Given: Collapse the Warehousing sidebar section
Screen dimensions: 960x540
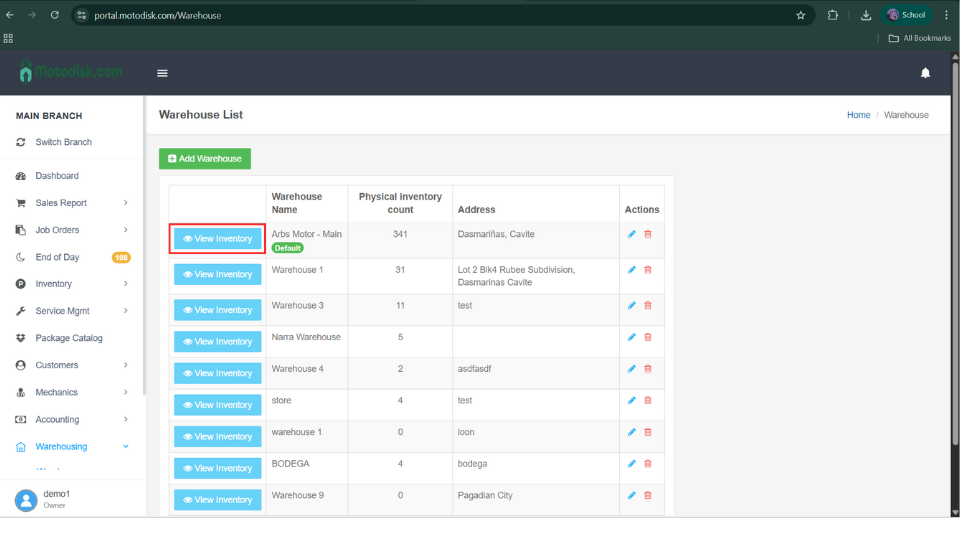Looking at the screenshot, I should coord(125,447).
